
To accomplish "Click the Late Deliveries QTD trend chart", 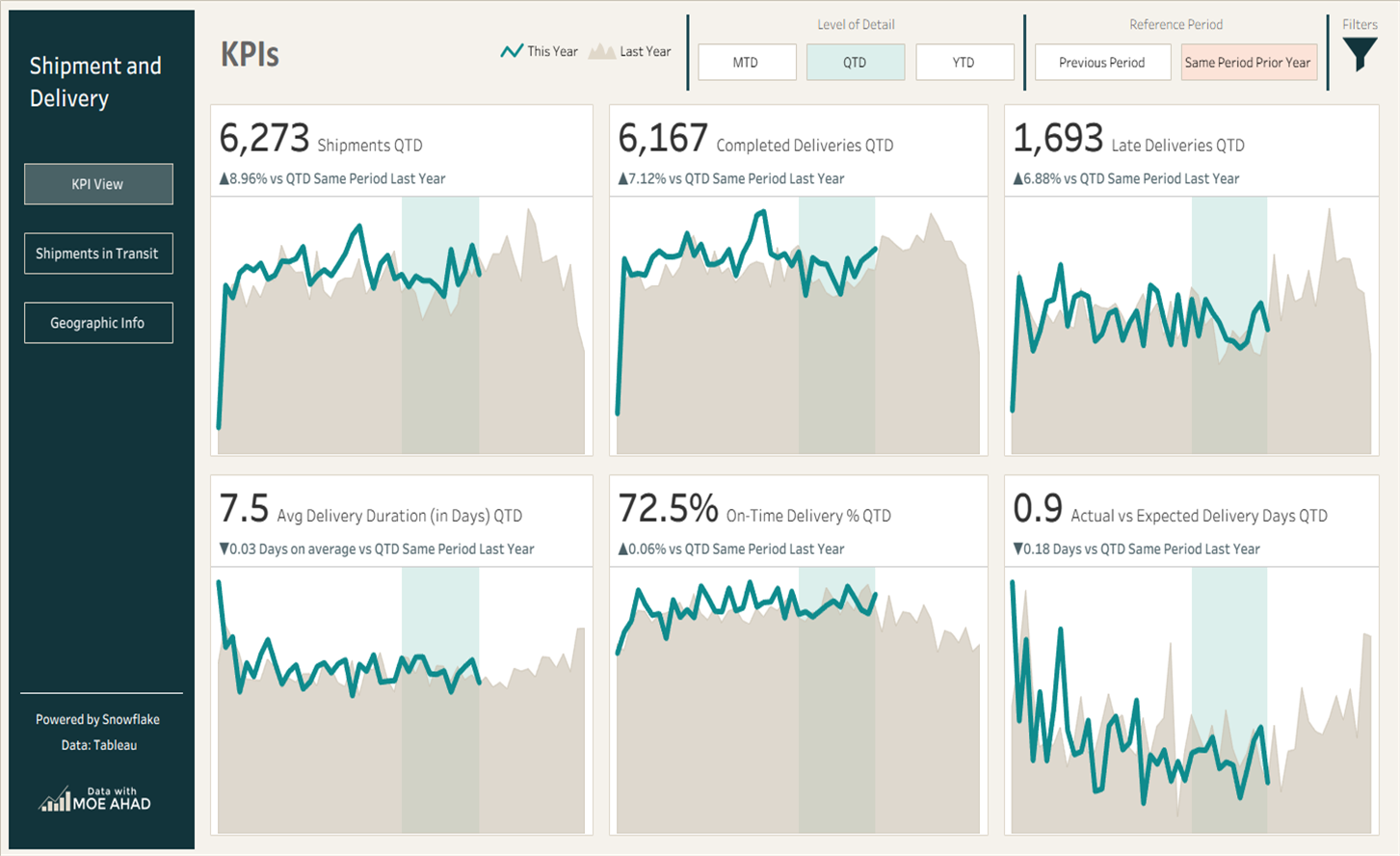I will point(1191,326).
